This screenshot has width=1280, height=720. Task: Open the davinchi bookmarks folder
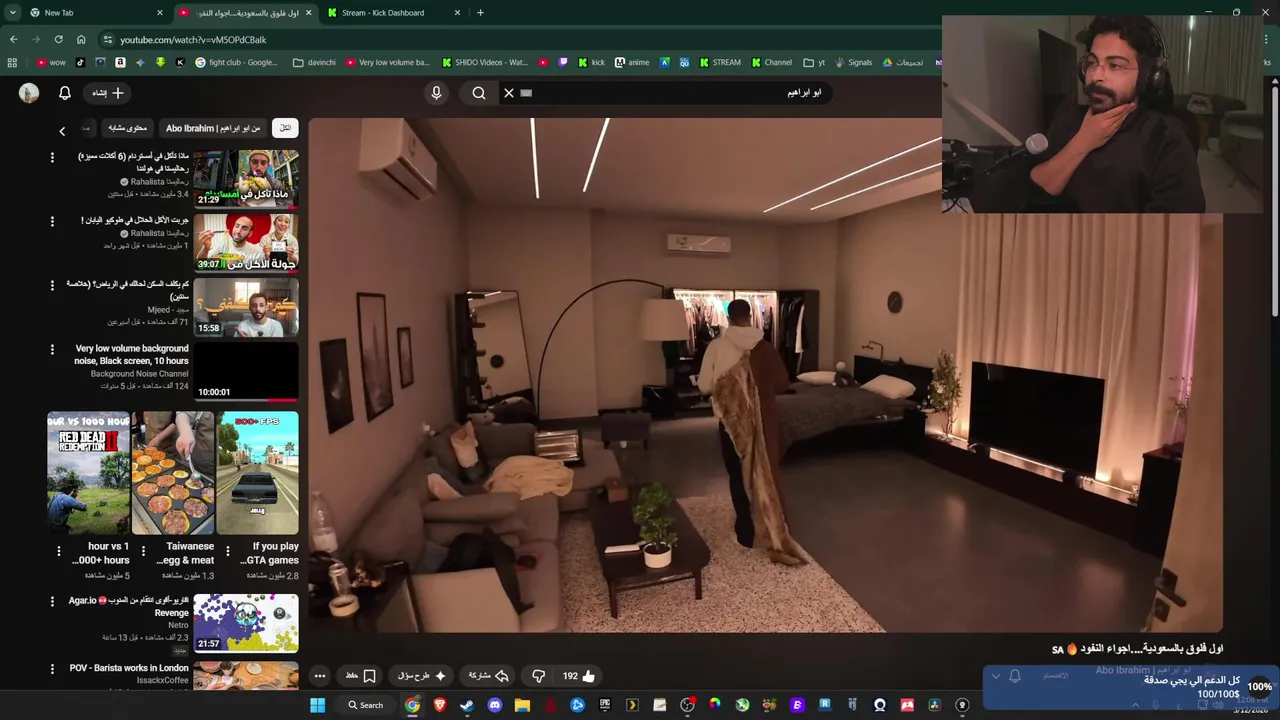tap(314, 62)
